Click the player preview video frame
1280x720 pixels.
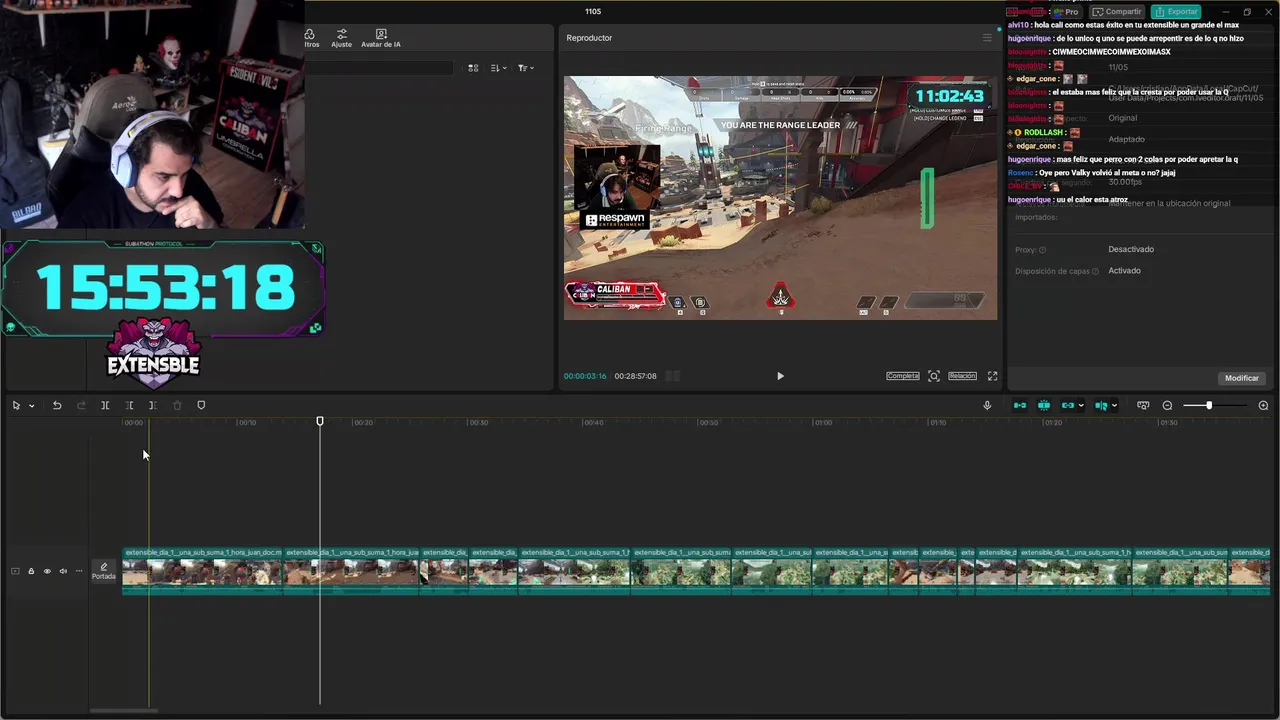click(780, 198)
